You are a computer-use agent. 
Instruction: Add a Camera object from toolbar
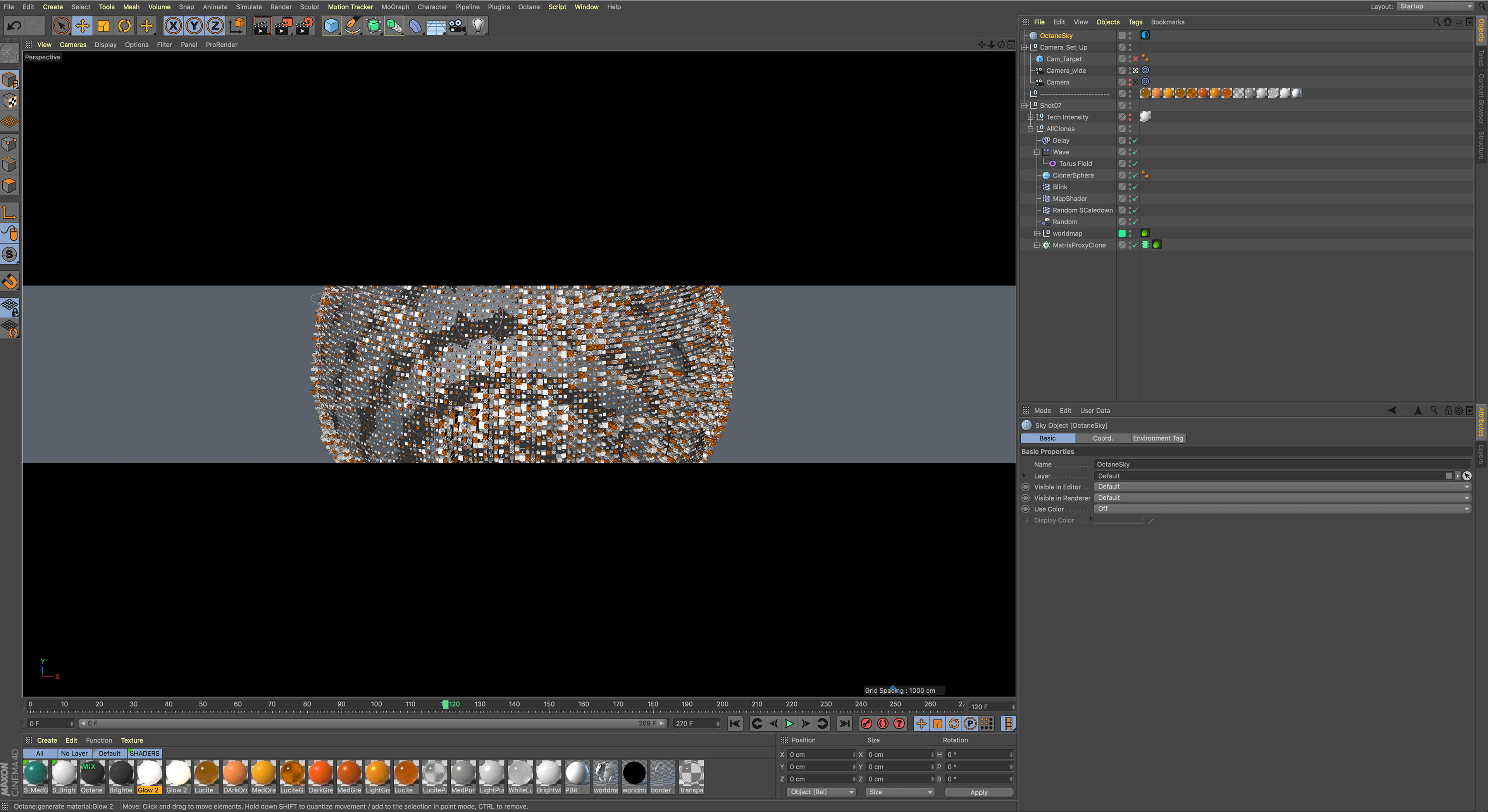[x=457, y=26]
